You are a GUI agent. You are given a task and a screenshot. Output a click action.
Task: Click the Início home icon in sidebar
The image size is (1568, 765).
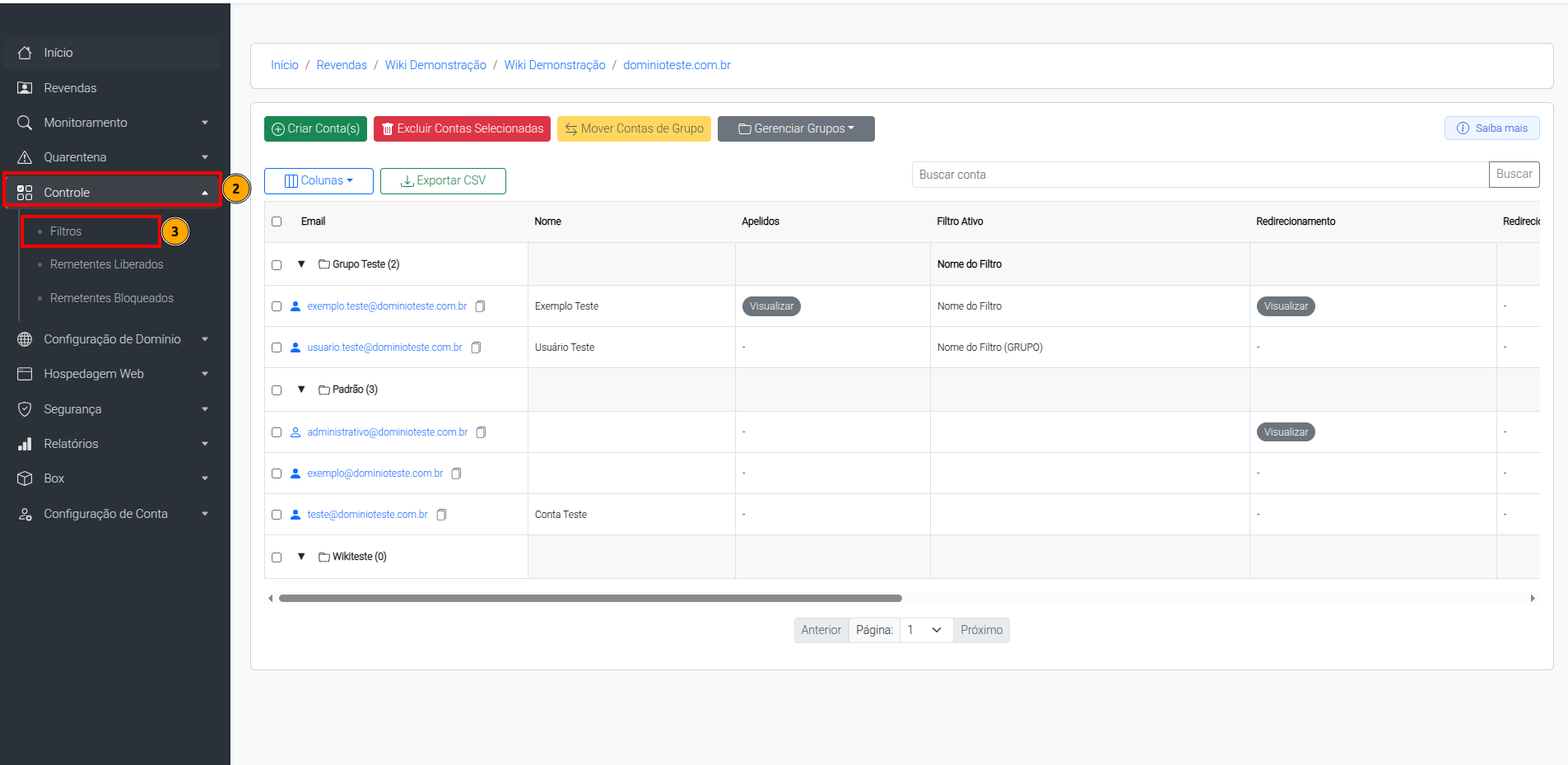tap(25, 53)
